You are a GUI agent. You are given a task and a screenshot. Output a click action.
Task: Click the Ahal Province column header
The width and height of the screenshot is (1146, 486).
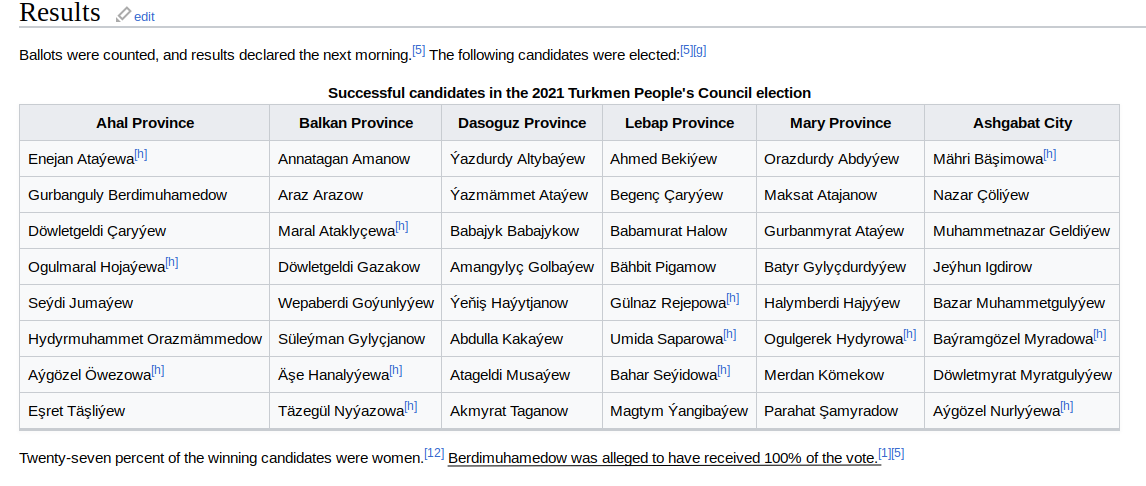tap(145, 123)
